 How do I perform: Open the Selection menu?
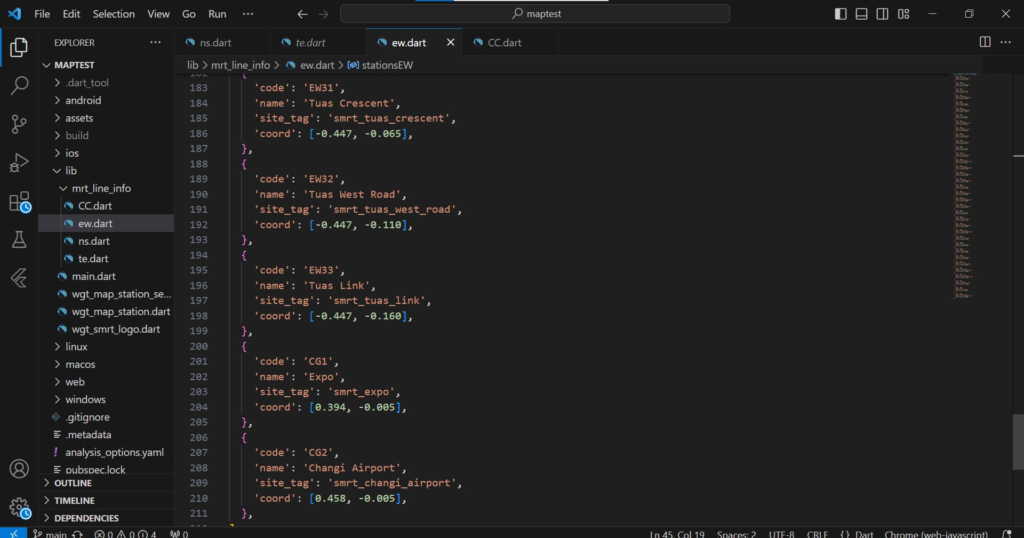113,14
